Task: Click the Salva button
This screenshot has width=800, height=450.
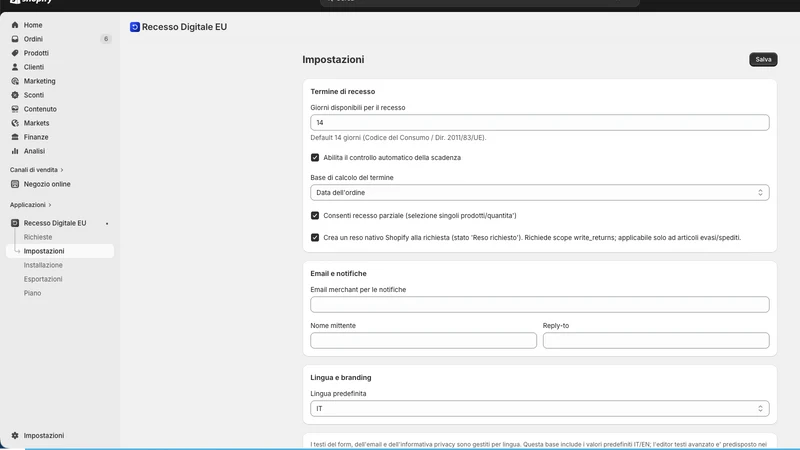Action: coord(763,59)
